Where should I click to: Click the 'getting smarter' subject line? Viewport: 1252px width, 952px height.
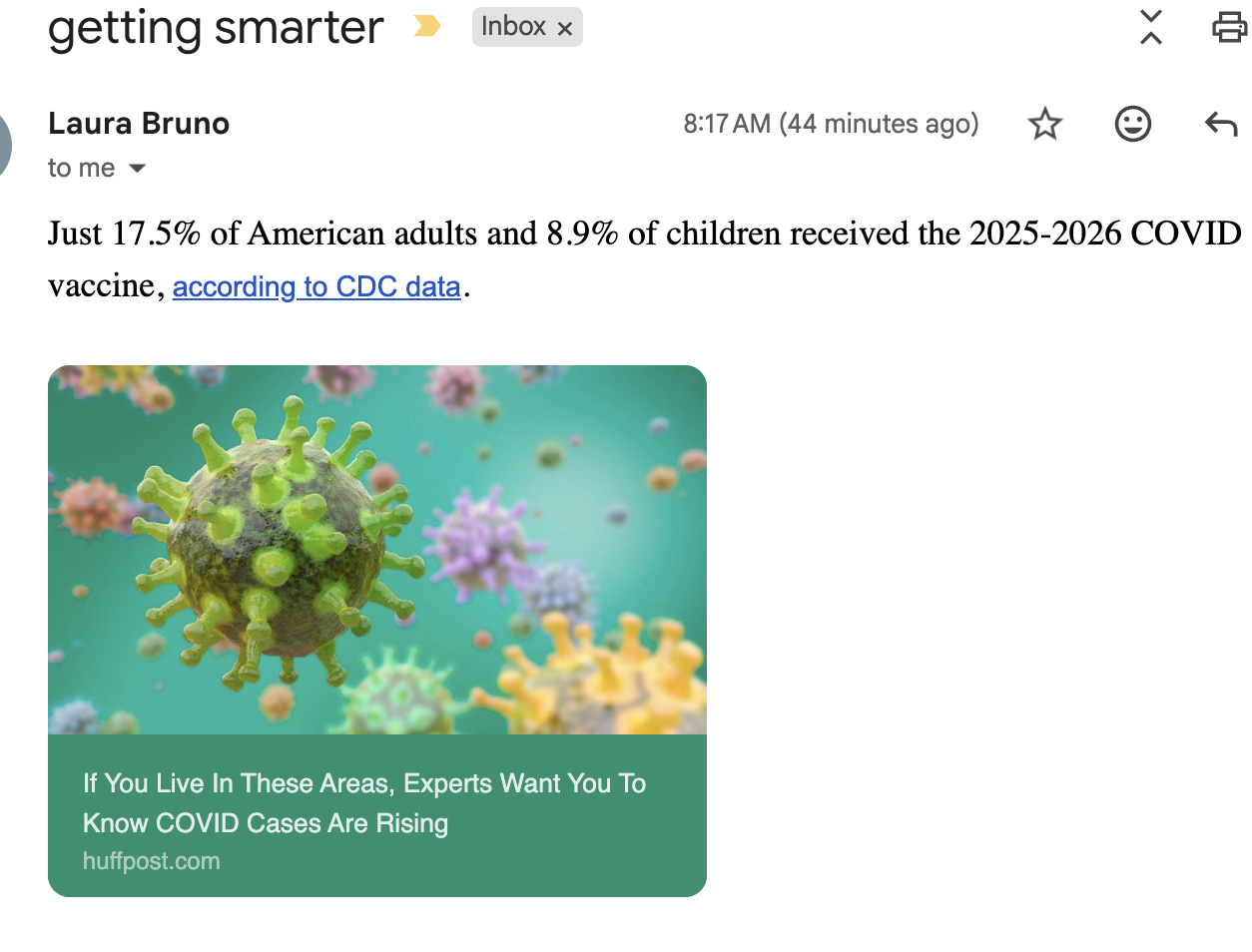[216, 28]
